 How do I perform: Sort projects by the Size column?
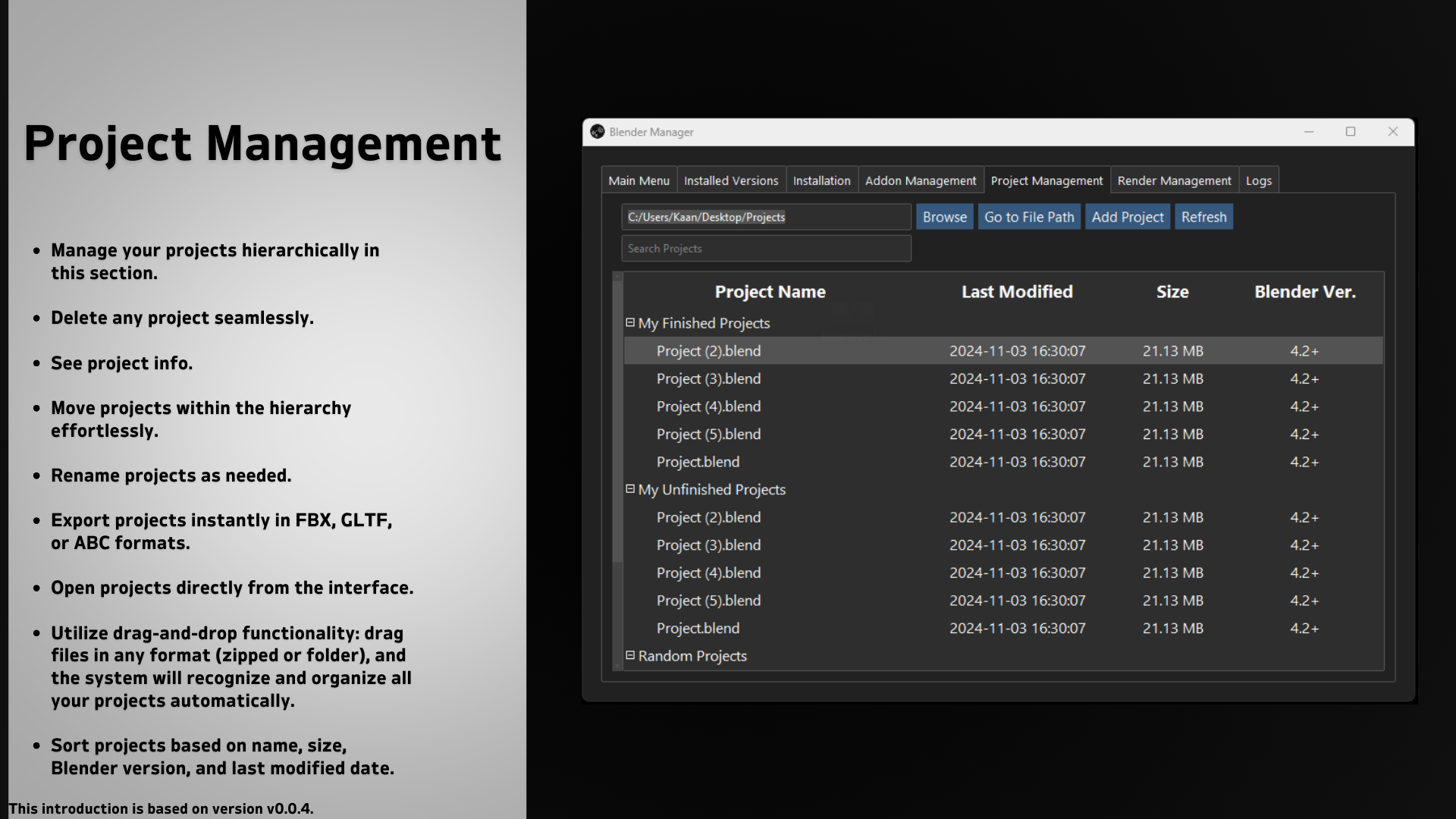pos(1172,292)
